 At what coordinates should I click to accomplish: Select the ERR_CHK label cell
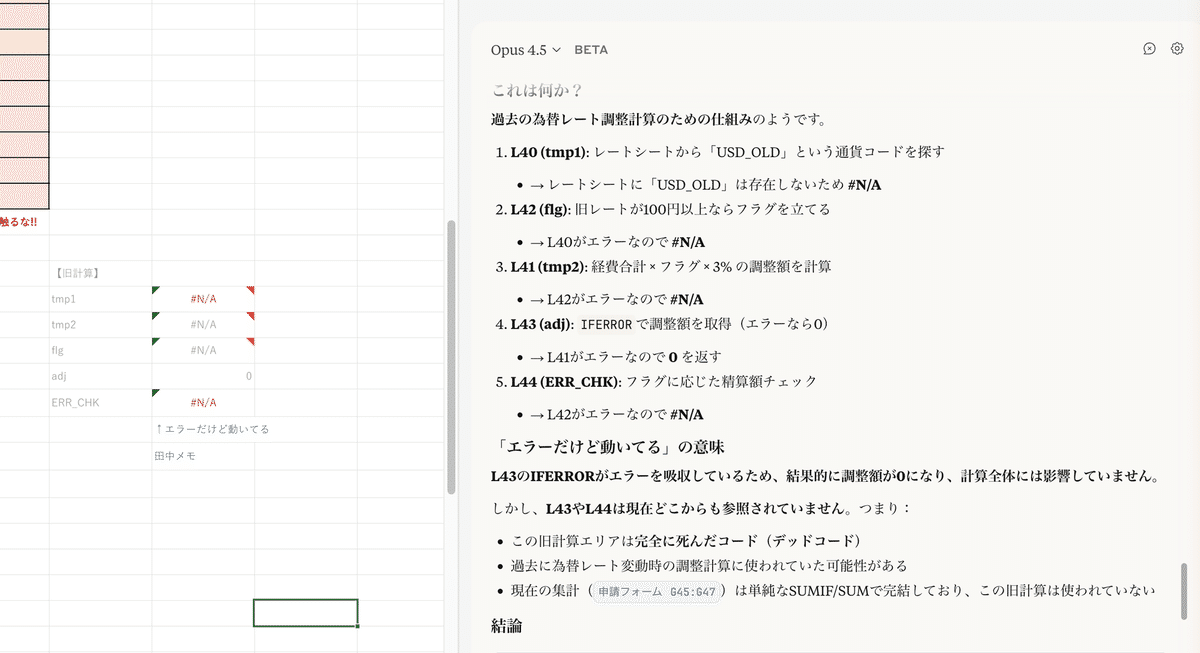[x=100, y=403]
